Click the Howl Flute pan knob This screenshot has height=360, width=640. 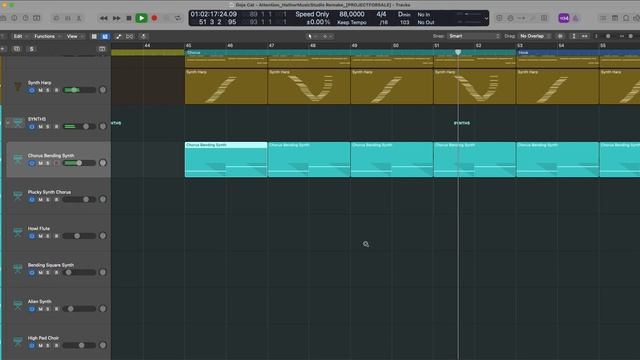103,236
